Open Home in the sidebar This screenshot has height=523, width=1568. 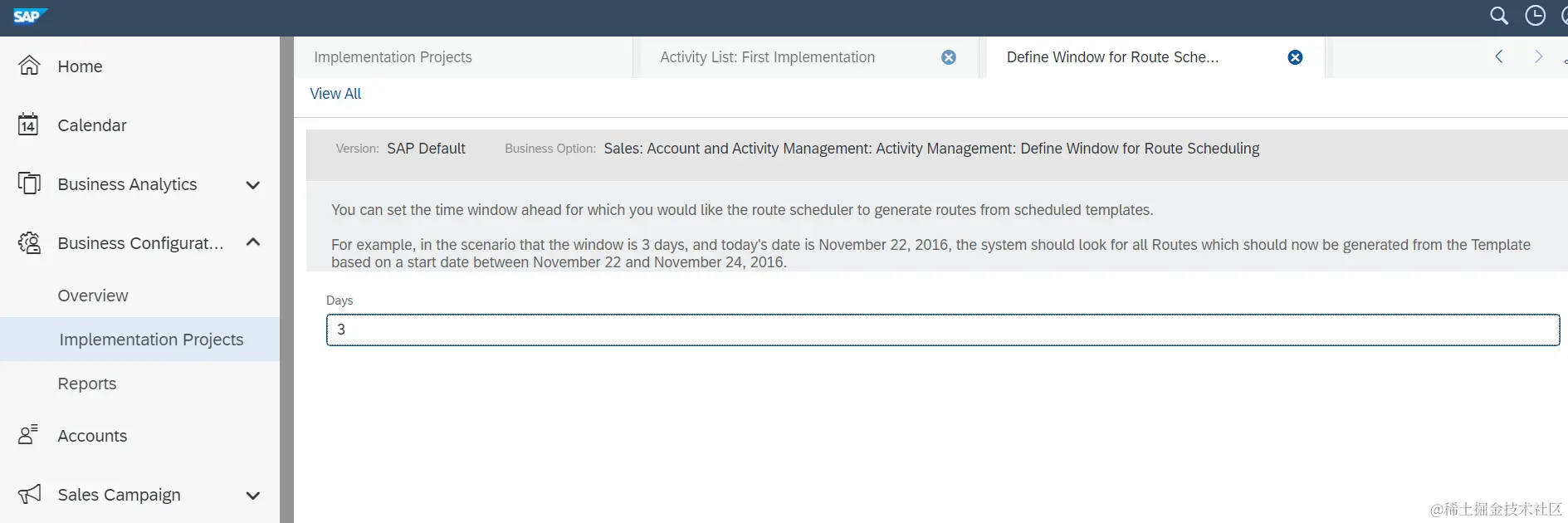click(x=80, y=66)
